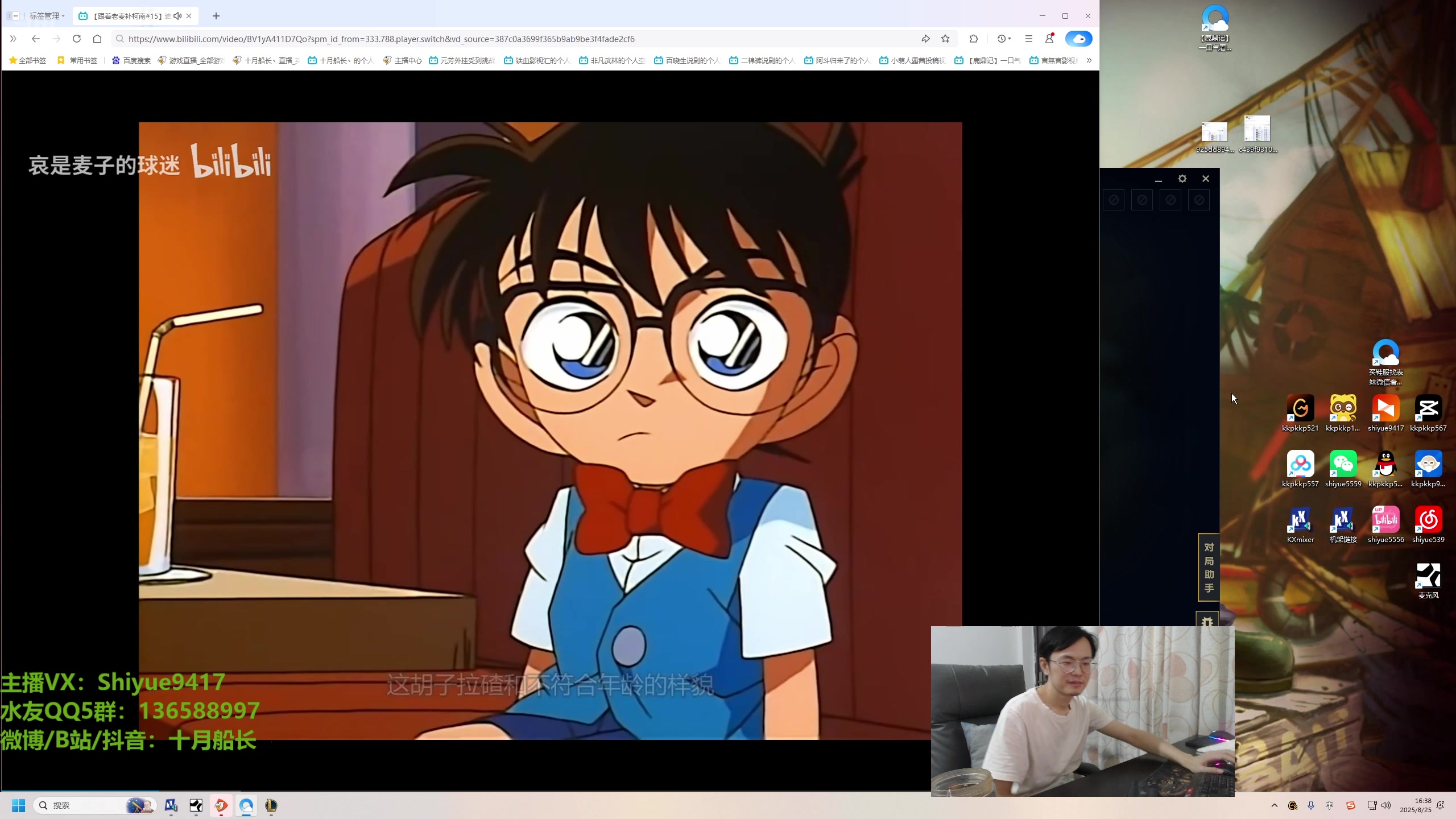This screenshot has height=819, width=1456.
Task: Click the blue cloud sync button
Action: pos(1078,39)
